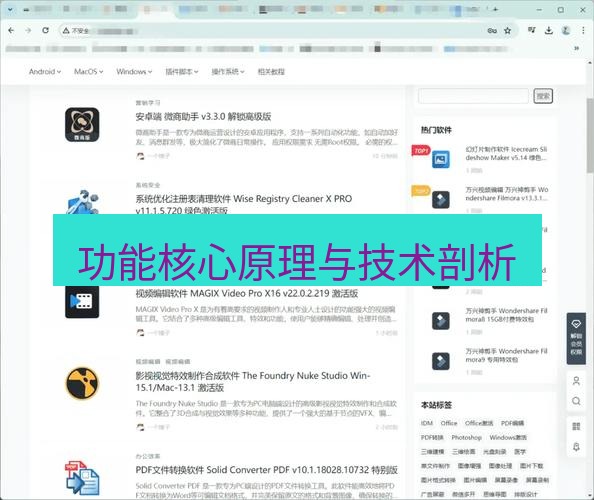Click the page vertical scrollbar thumb
The height and width of the screenshot is (500, 594).
(590, 135)
